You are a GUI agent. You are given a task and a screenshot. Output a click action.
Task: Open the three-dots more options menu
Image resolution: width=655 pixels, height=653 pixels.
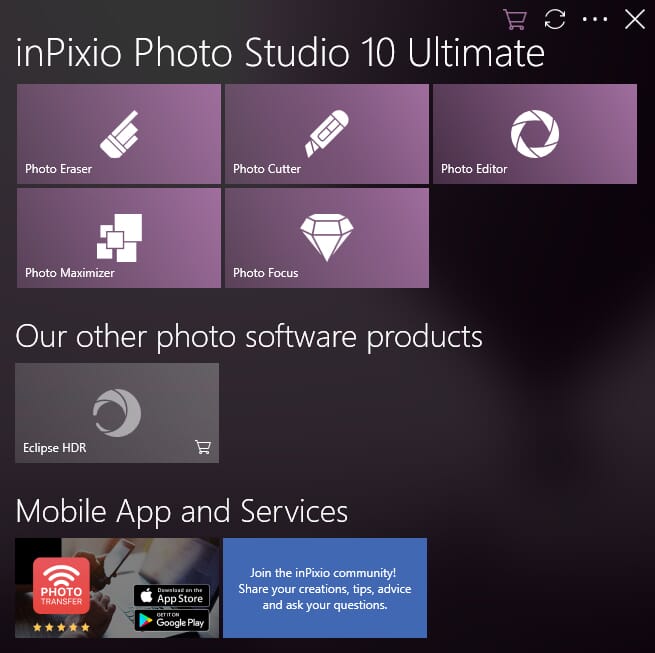pos(595,19)
